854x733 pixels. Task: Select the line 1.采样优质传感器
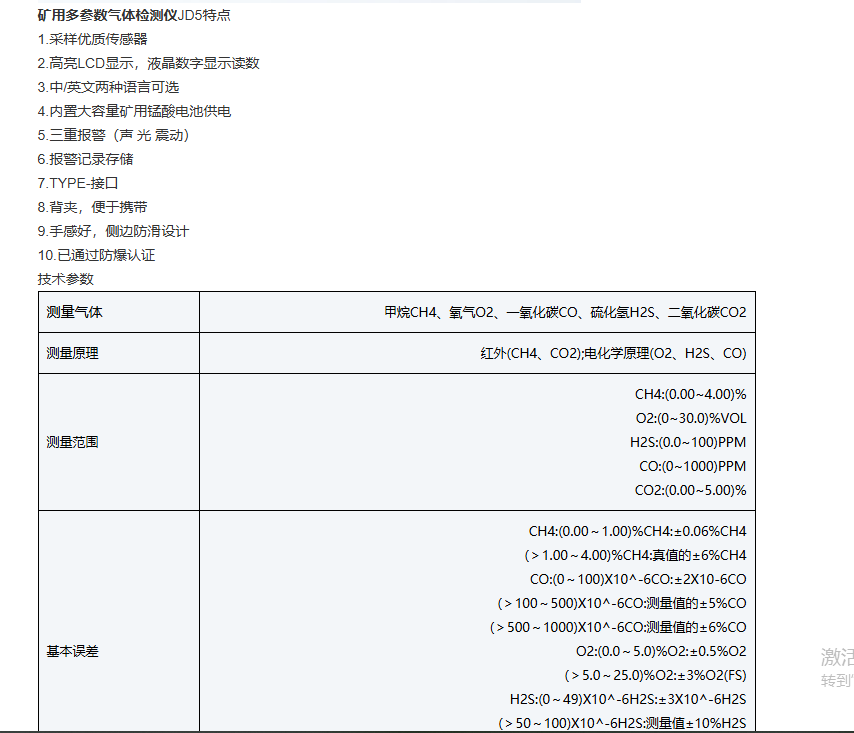93,39
